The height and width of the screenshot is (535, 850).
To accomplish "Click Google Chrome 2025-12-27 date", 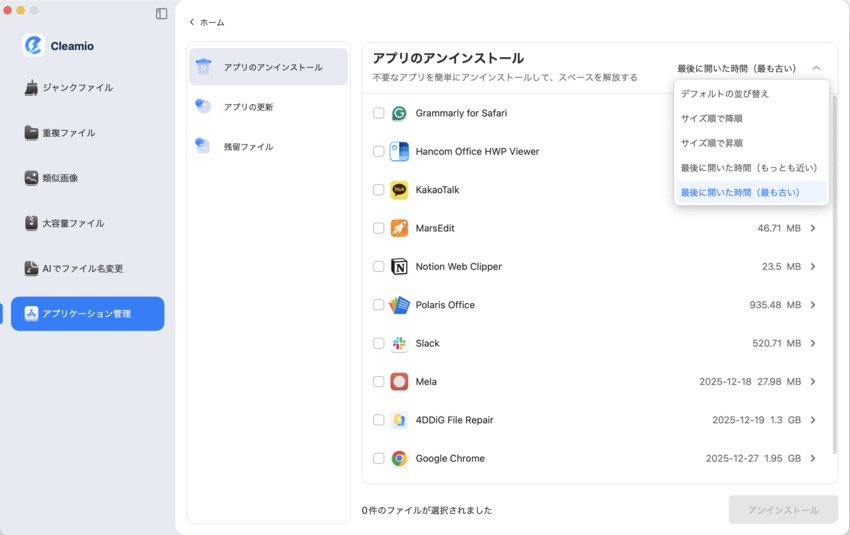I will [732, 459].
